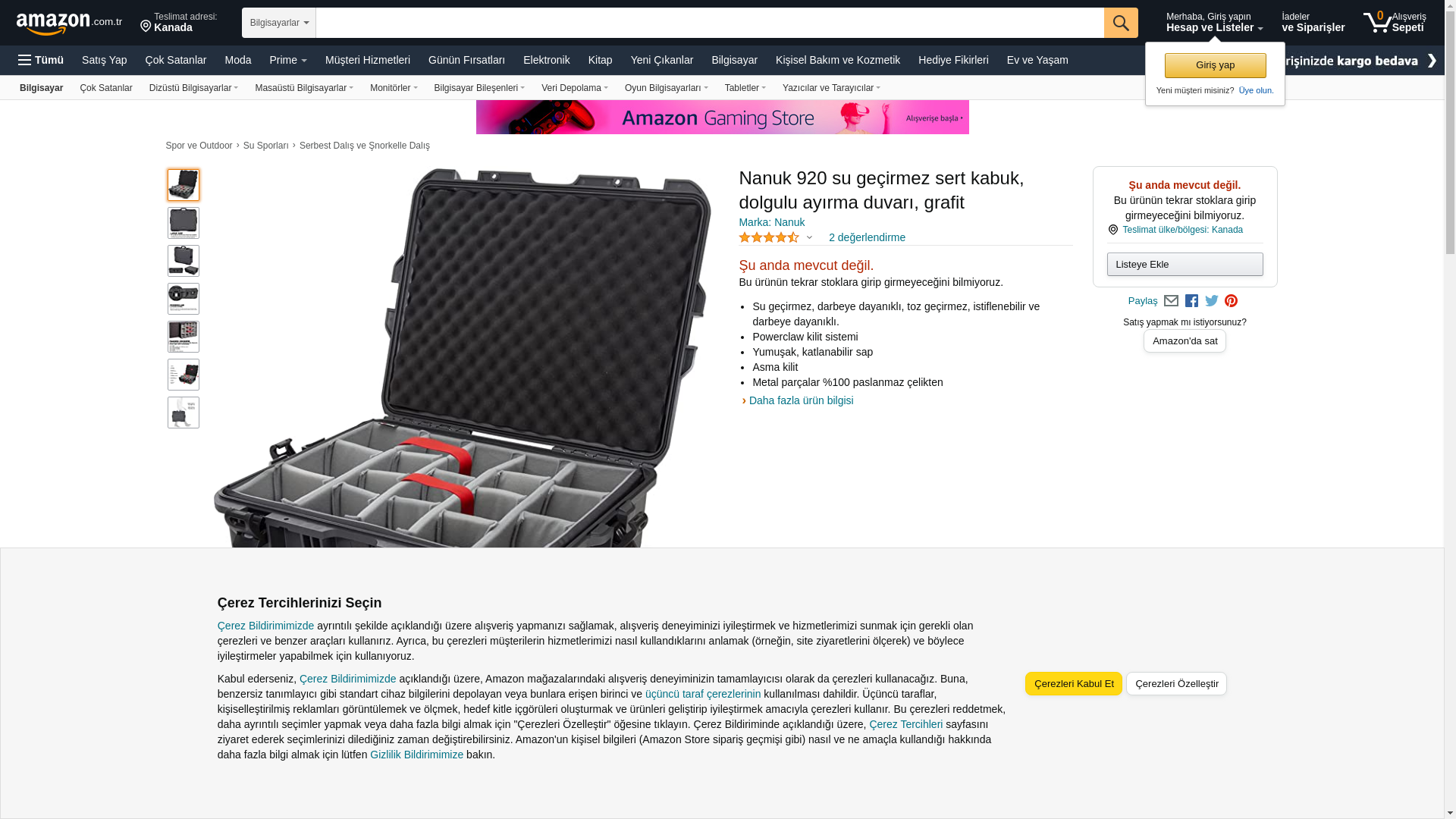
Task: Select the Kitap navigation item
Action: coord(600,60)
